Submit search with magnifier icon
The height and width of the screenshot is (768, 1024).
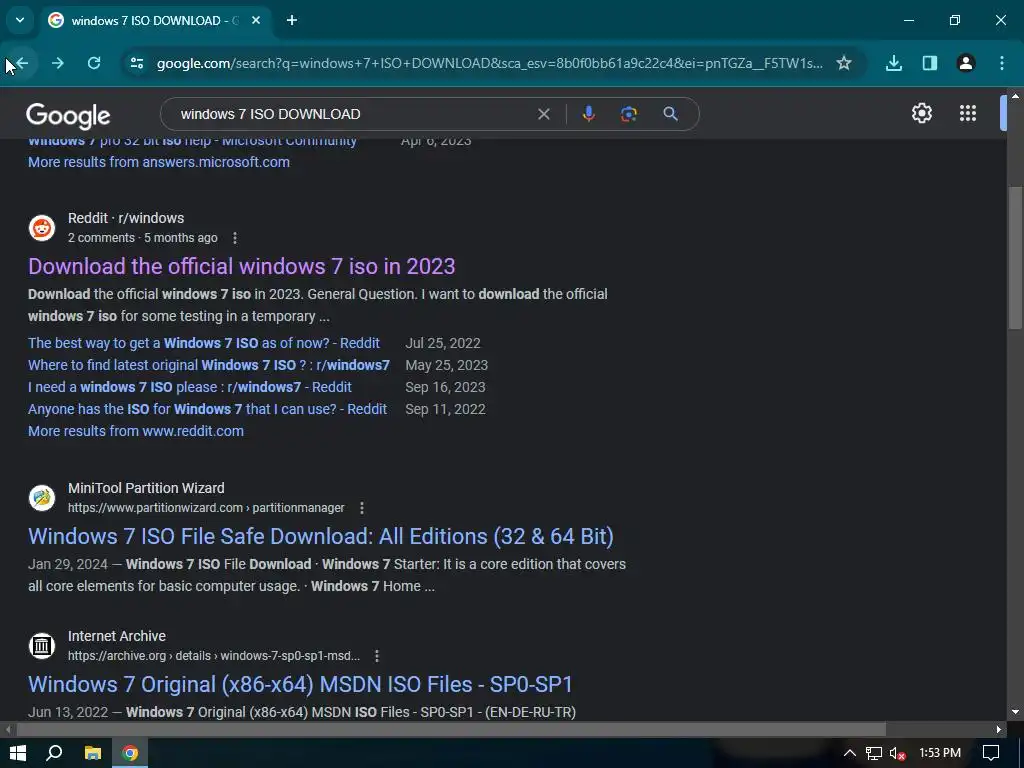click(x=670, y=114)
